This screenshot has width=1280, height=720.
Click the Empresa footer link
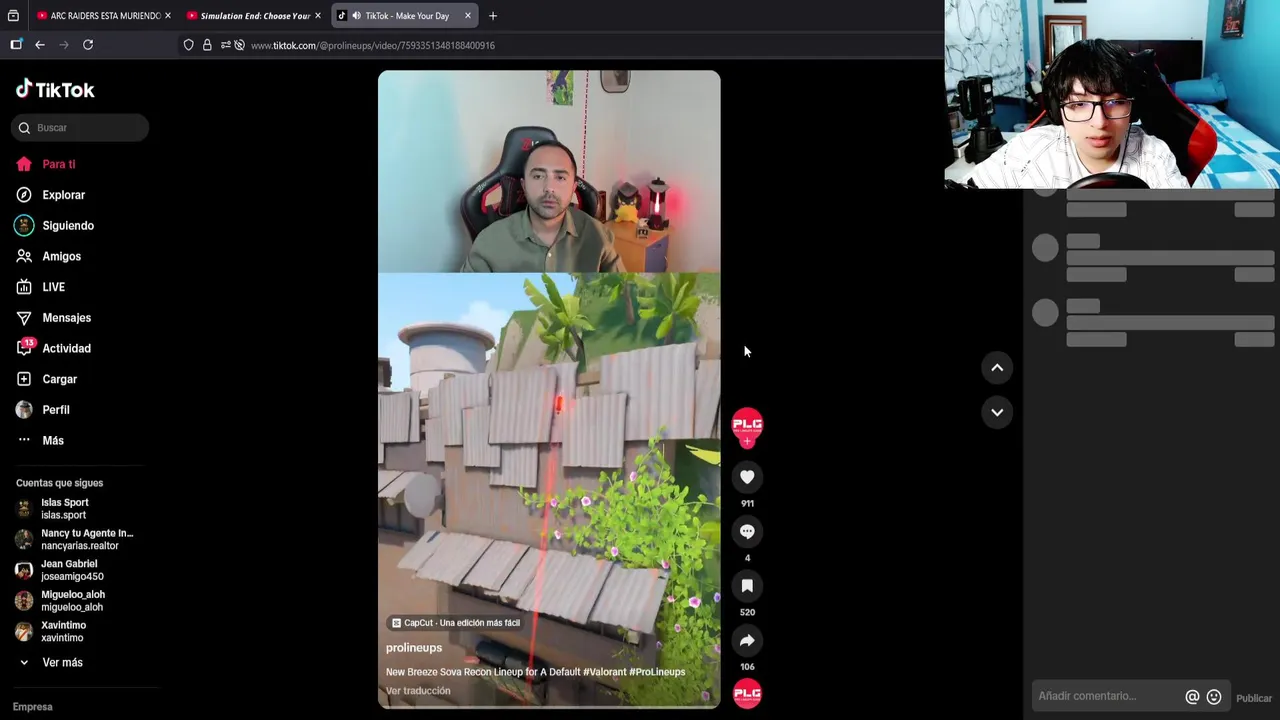pos(32,707)
